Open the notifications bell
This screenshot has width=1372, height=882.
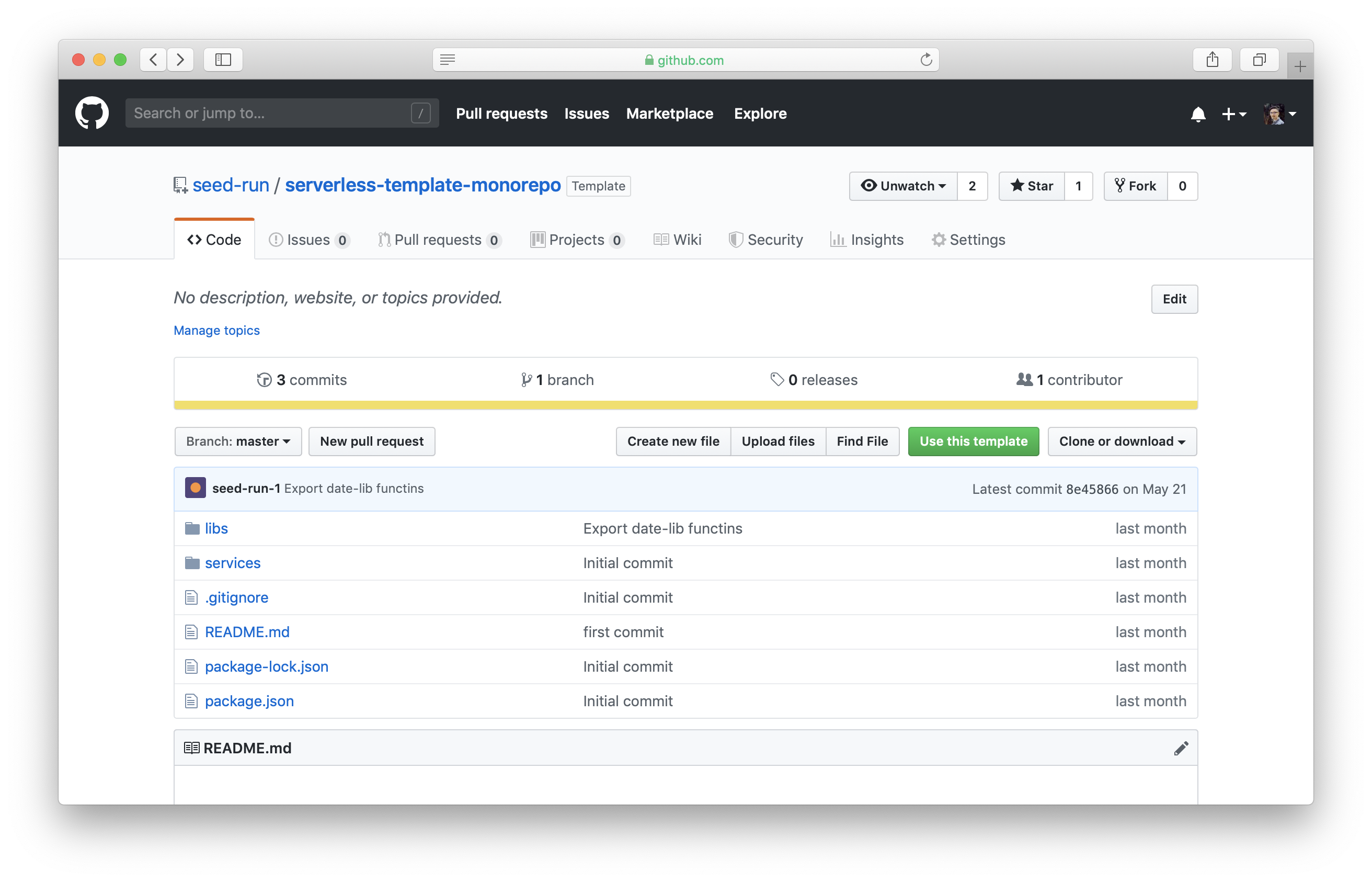click(x=1197, y=114)
